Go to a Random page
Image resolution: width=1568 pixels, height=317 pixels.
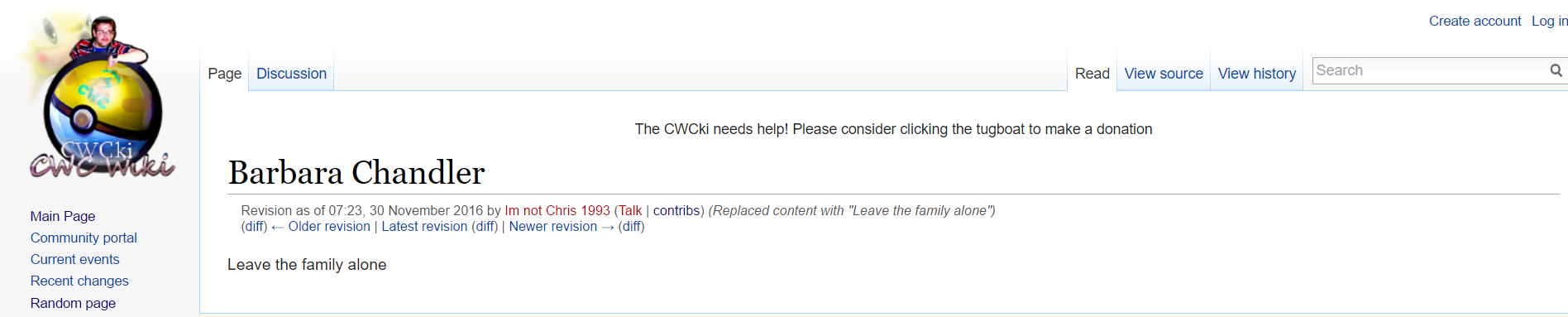click(73, 303)
